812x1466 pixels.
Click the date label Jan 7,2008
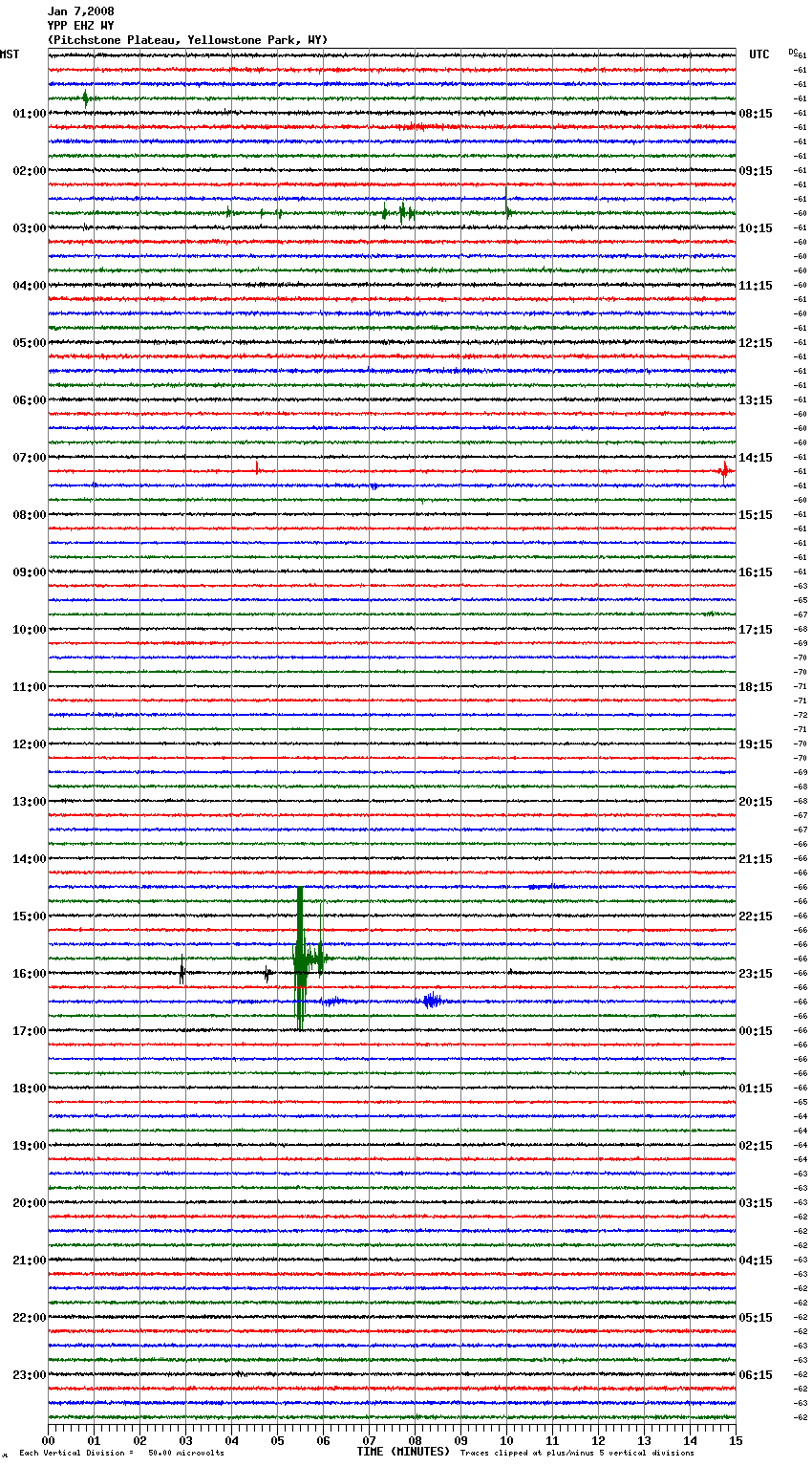80,11
